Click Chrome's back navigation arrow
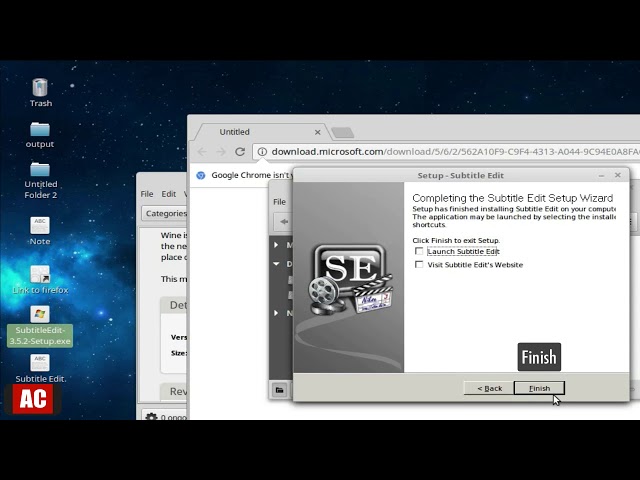640x480 pixels. [x=202, y=152]
